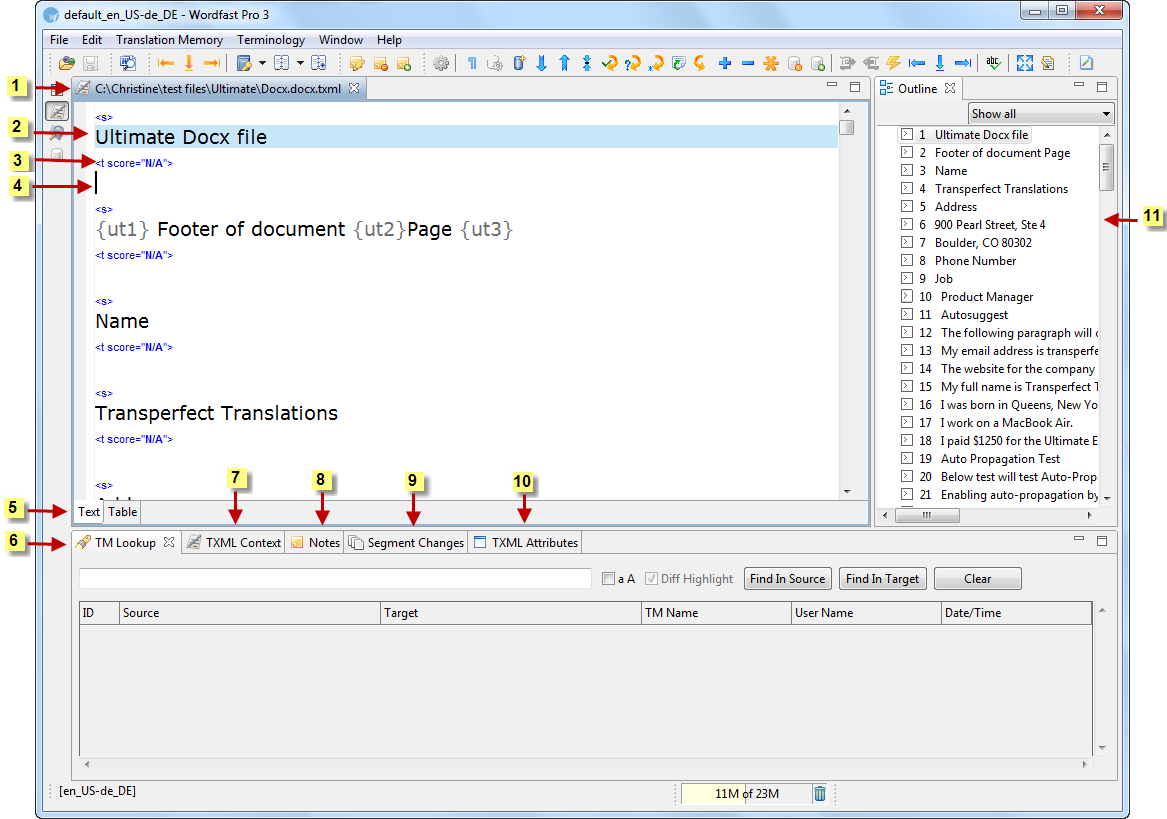Empty memory with the trash can icon
This screenshot has width=1167, height=819.
[x=819, y=794]
